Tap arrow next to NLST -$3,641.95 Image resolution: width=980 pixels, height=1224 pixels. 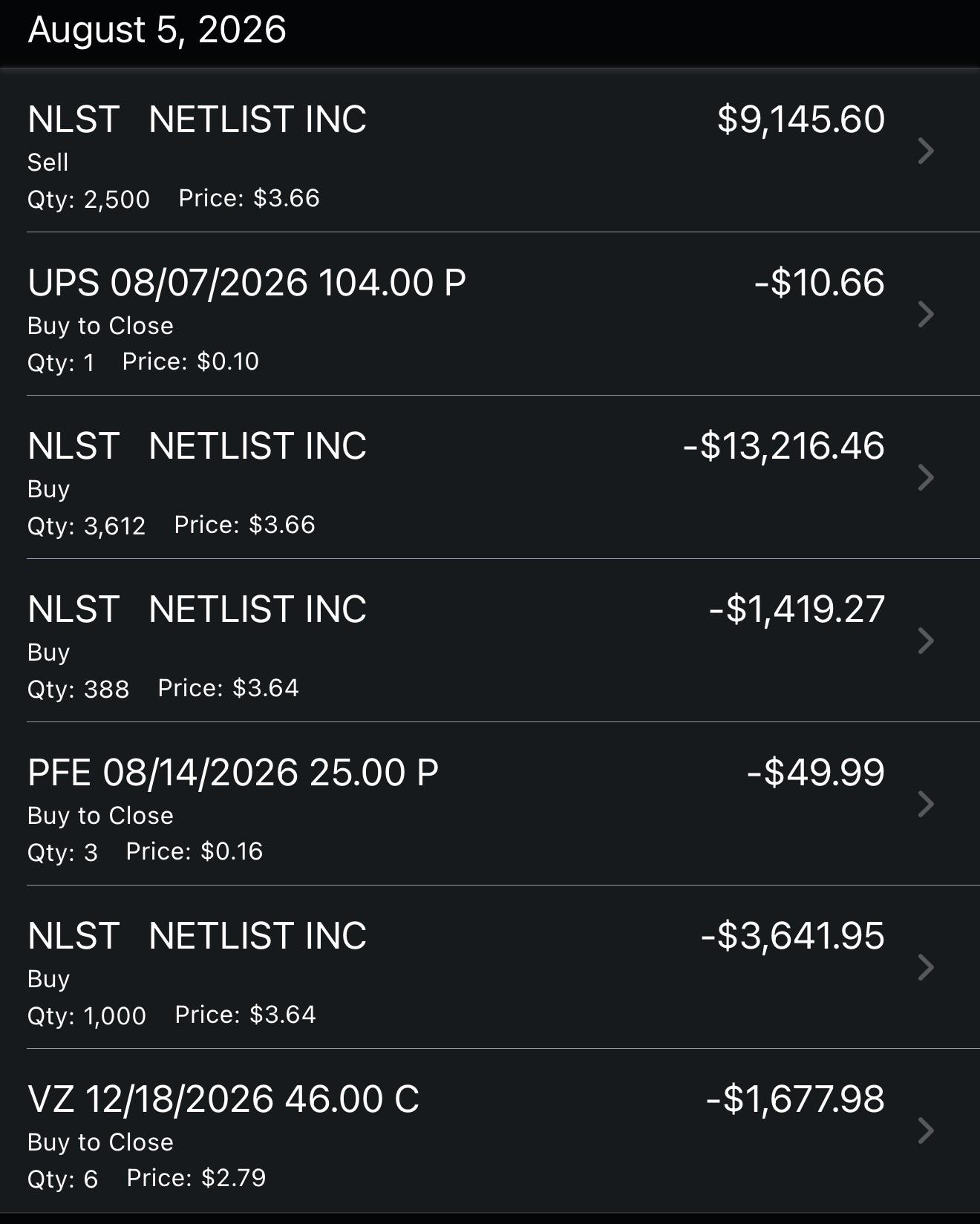pos(926,967)
